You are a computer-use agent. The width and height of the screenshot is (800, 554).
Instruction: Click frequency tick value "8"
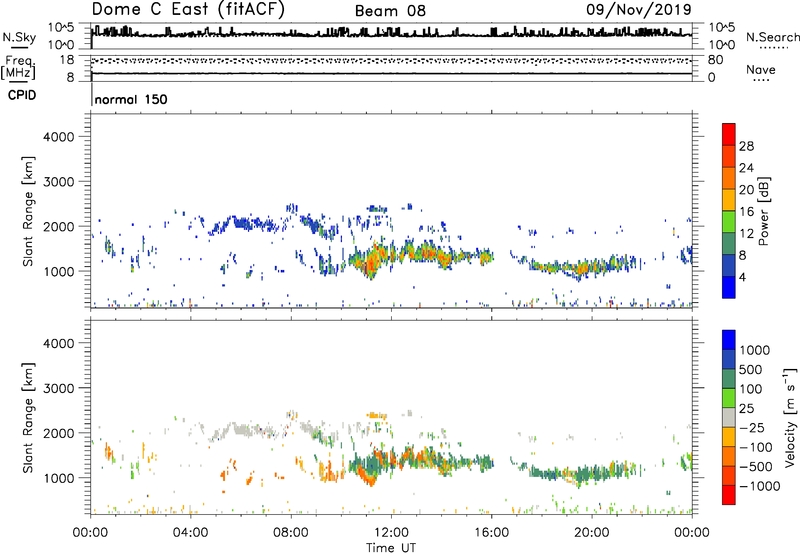point(70,77)
